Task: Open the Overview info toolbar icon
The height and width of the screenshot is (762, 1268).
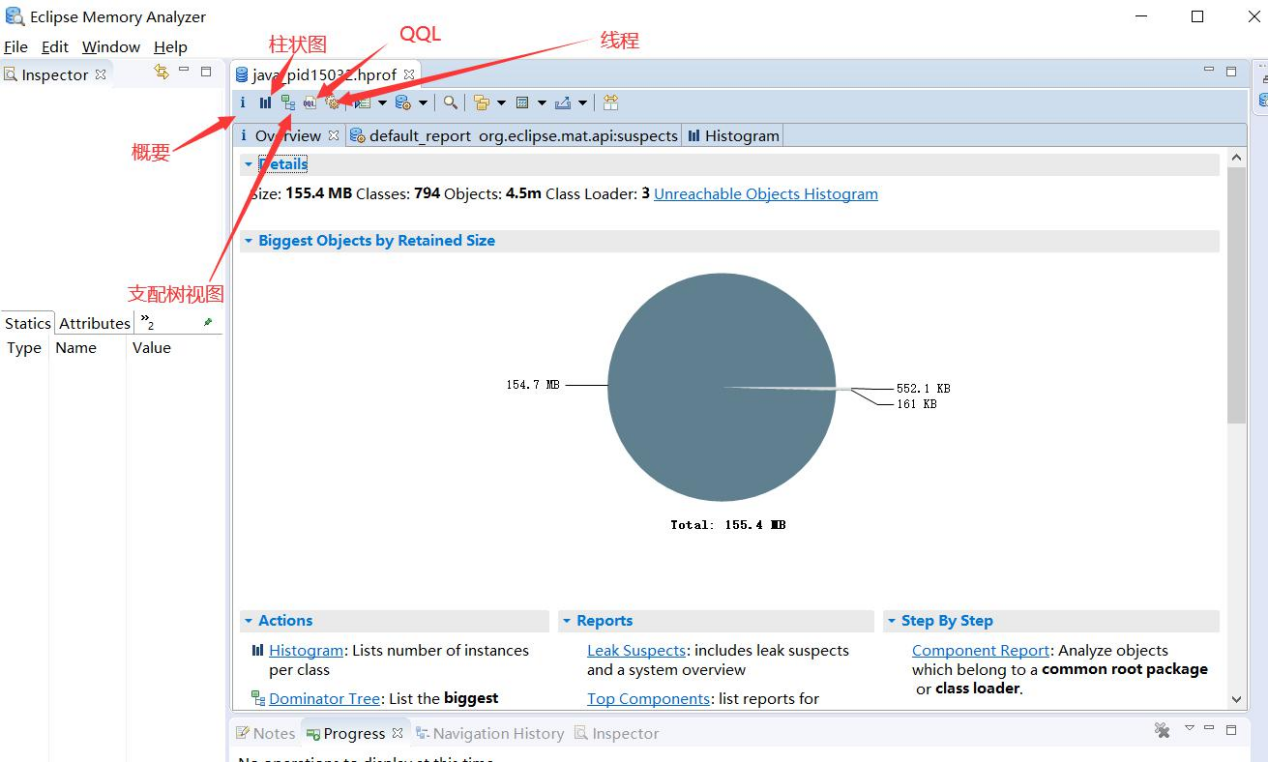Action: click(x=242, y=102)
